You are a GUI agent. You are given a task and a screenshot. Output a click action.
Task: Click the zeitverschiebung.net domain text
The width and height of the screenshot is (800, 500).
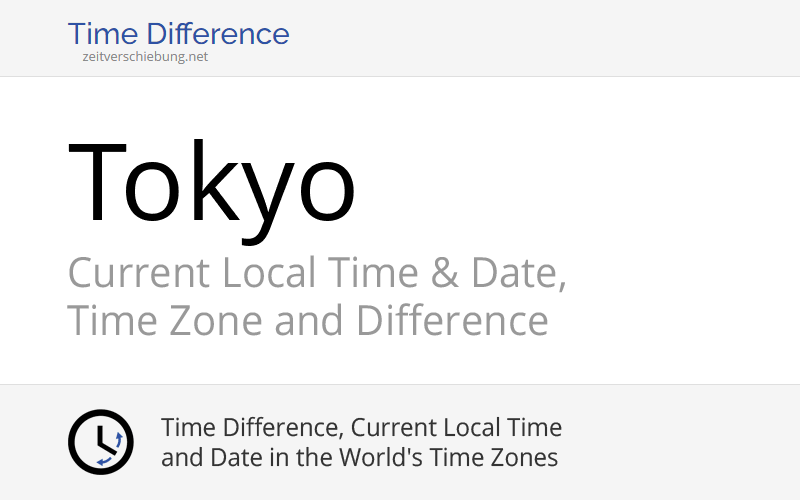coord(145,57)
